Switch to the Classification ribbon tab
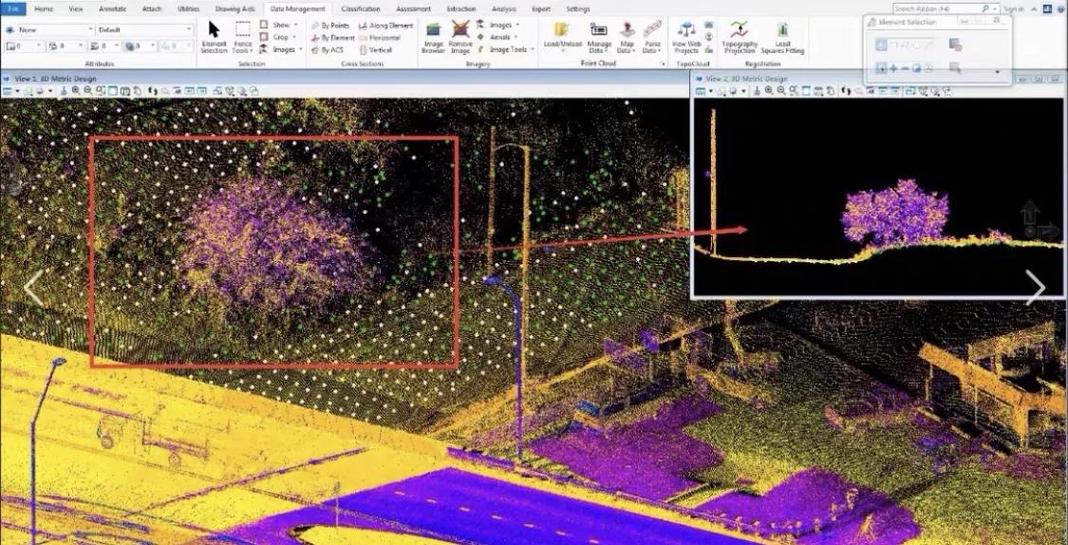 (x=360, y=8)
